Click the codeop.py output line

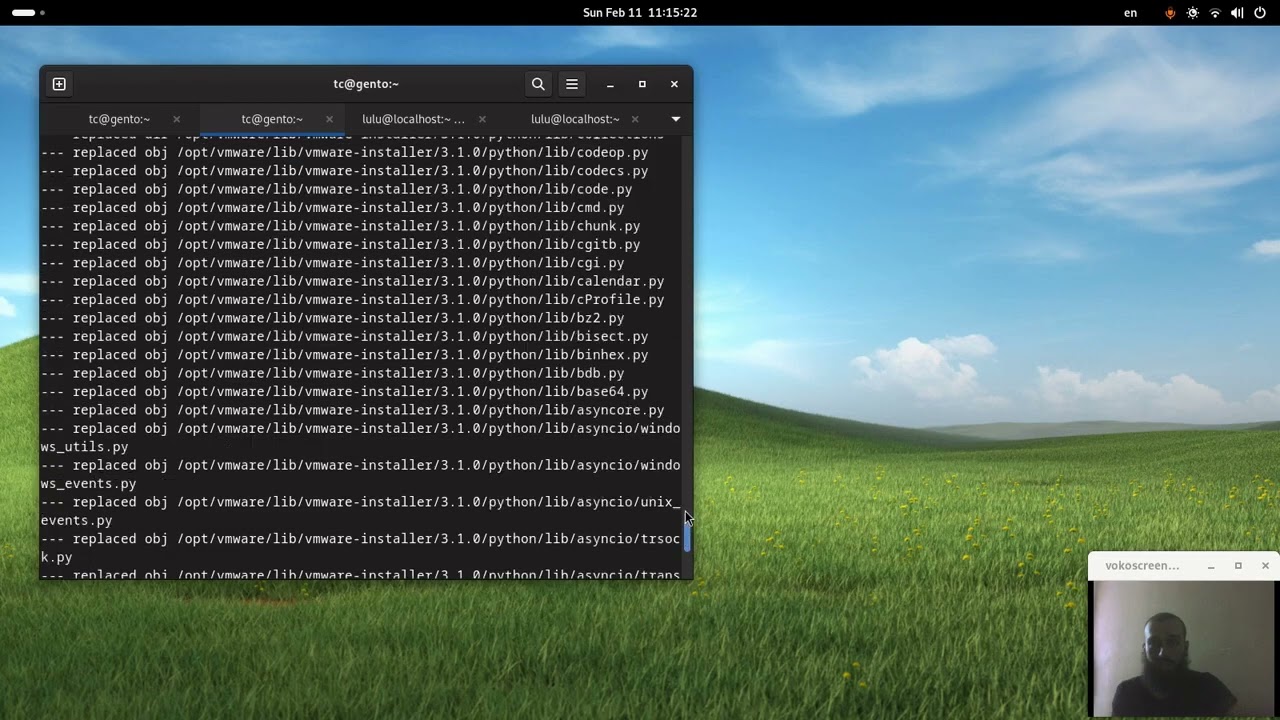345,153
